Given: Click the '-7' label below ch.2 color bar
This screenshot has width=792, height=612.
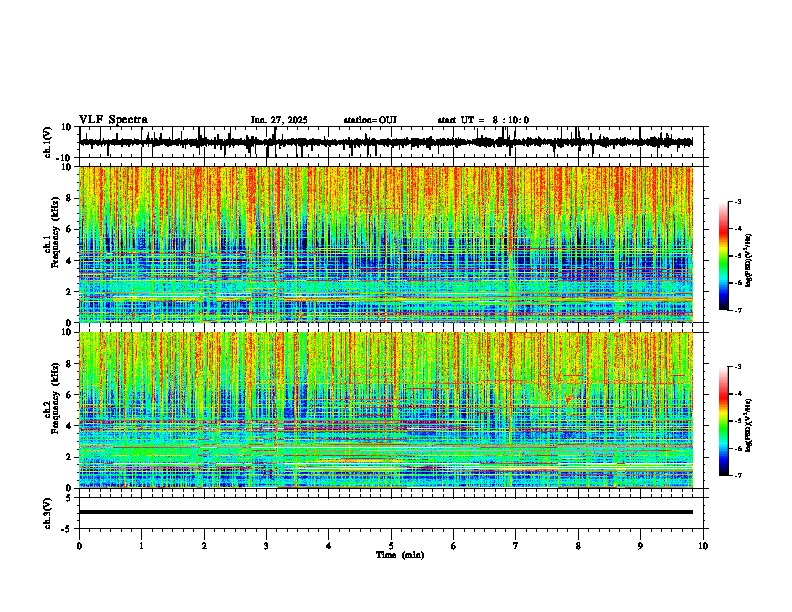Looking at the screenshot, I should (738, 475).
